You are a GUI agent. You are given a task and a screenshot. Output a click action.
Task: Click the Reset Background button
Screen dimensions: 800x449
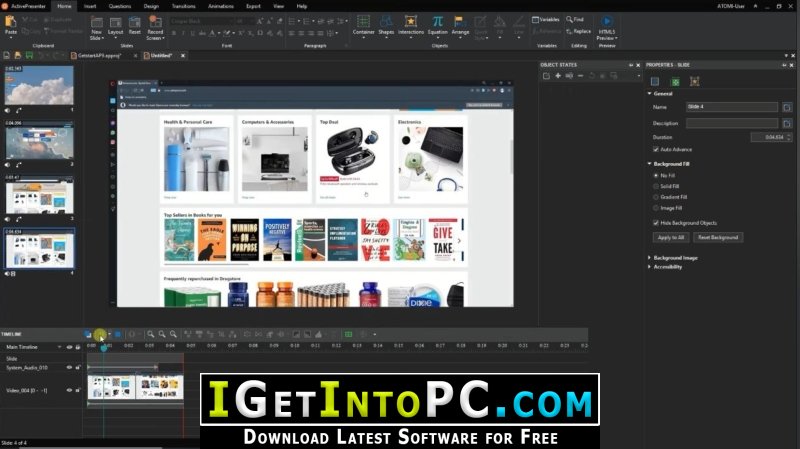(x=718, y=238)
